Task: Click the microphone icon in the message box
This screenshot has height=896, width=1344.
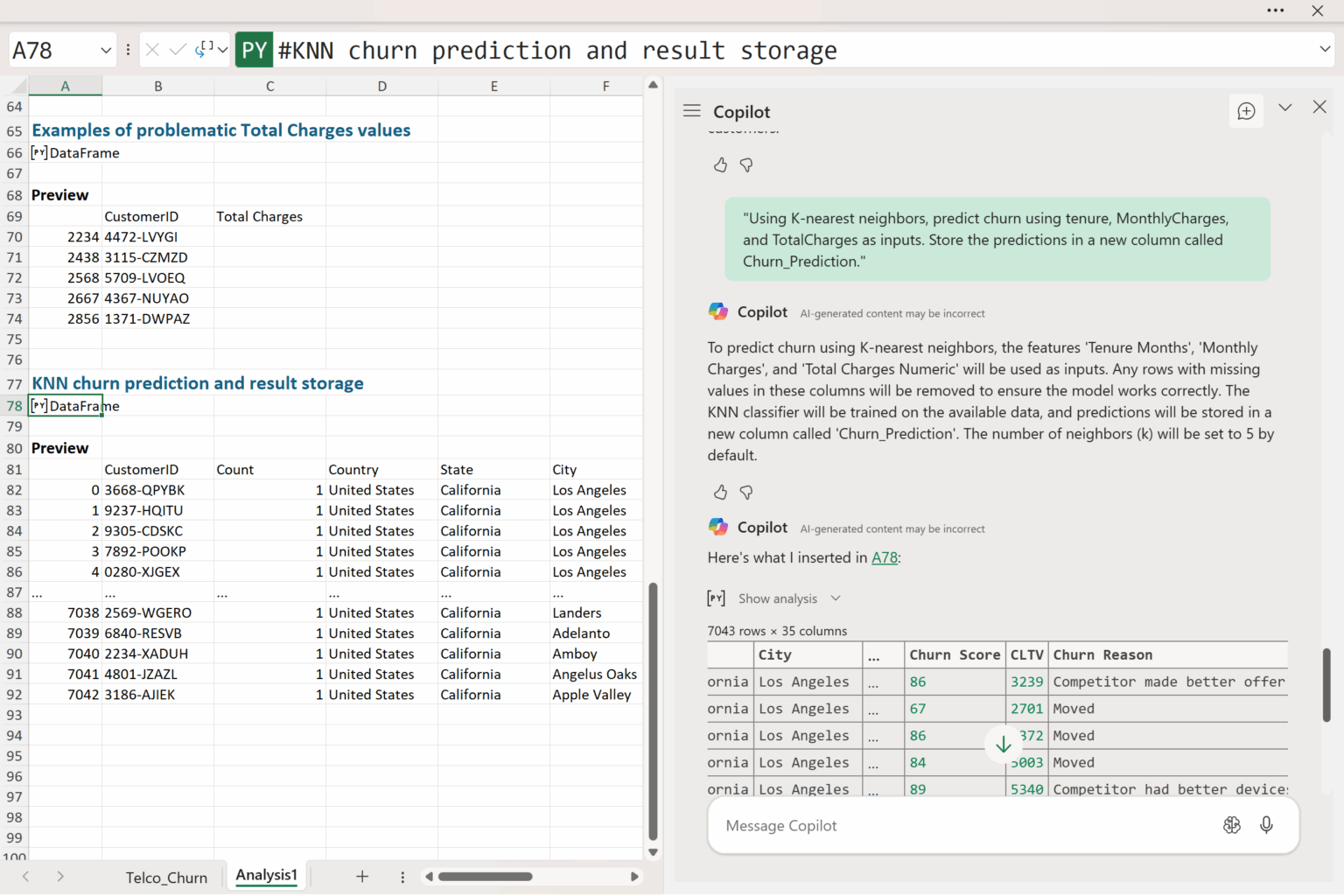Action: pyautogui.click(x=1266, y=825)
